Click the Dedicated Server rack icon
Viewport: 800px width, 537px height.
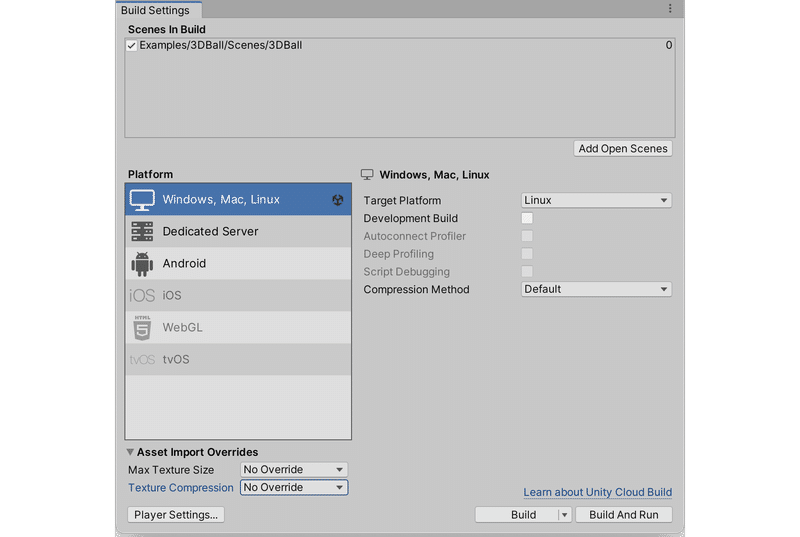[142, 232]
